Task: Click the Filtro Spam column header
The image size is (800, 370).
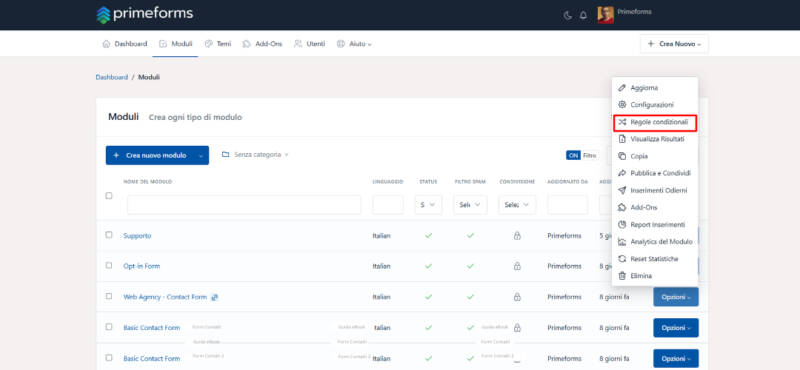Action: [470, 182]
